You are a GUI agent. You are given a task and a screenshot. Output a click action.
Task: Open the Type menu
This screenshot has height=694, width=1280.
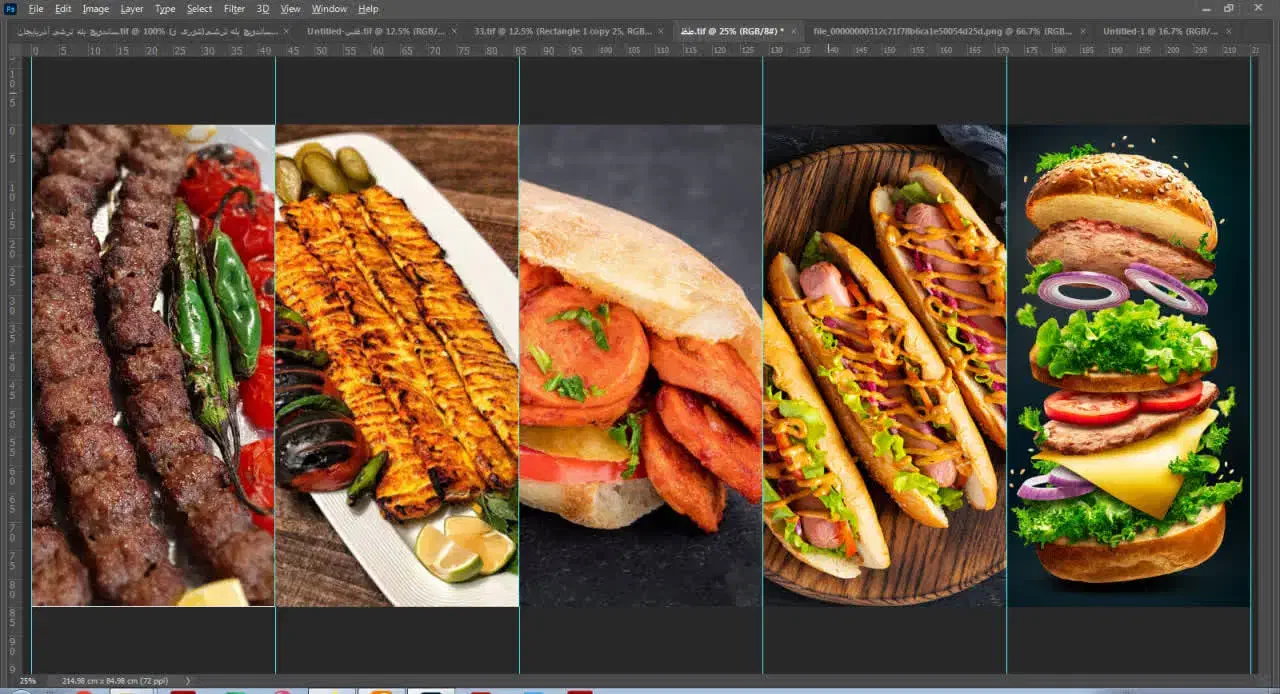165,9
